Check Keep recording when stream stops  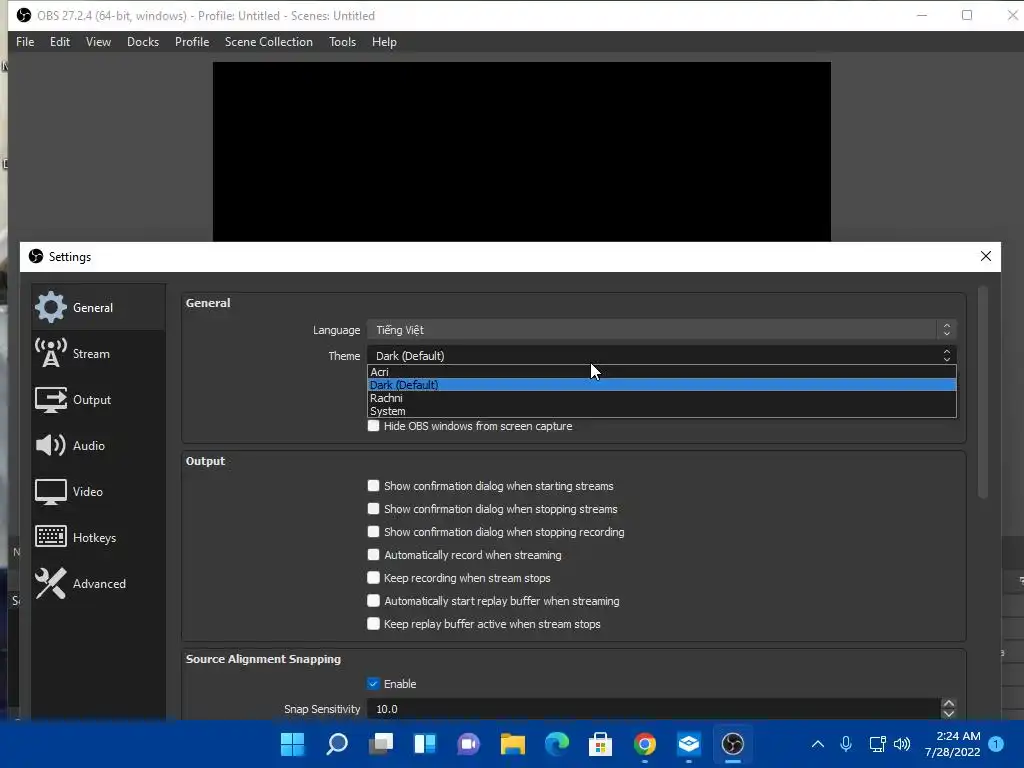pos(374,578)
